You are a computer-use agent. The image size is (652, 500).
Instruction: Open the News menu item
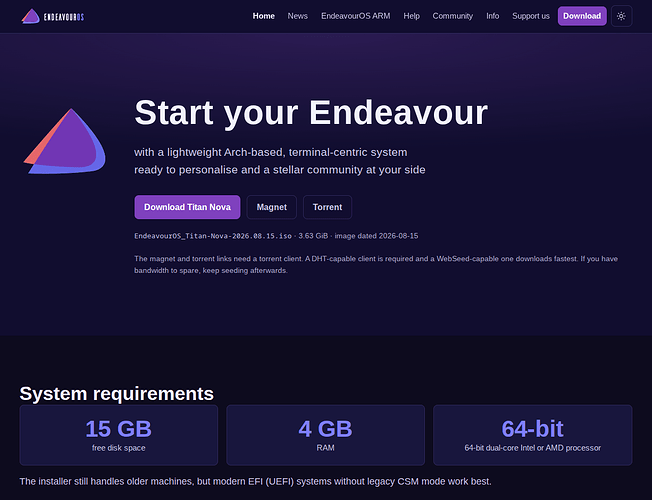[298, 16]
